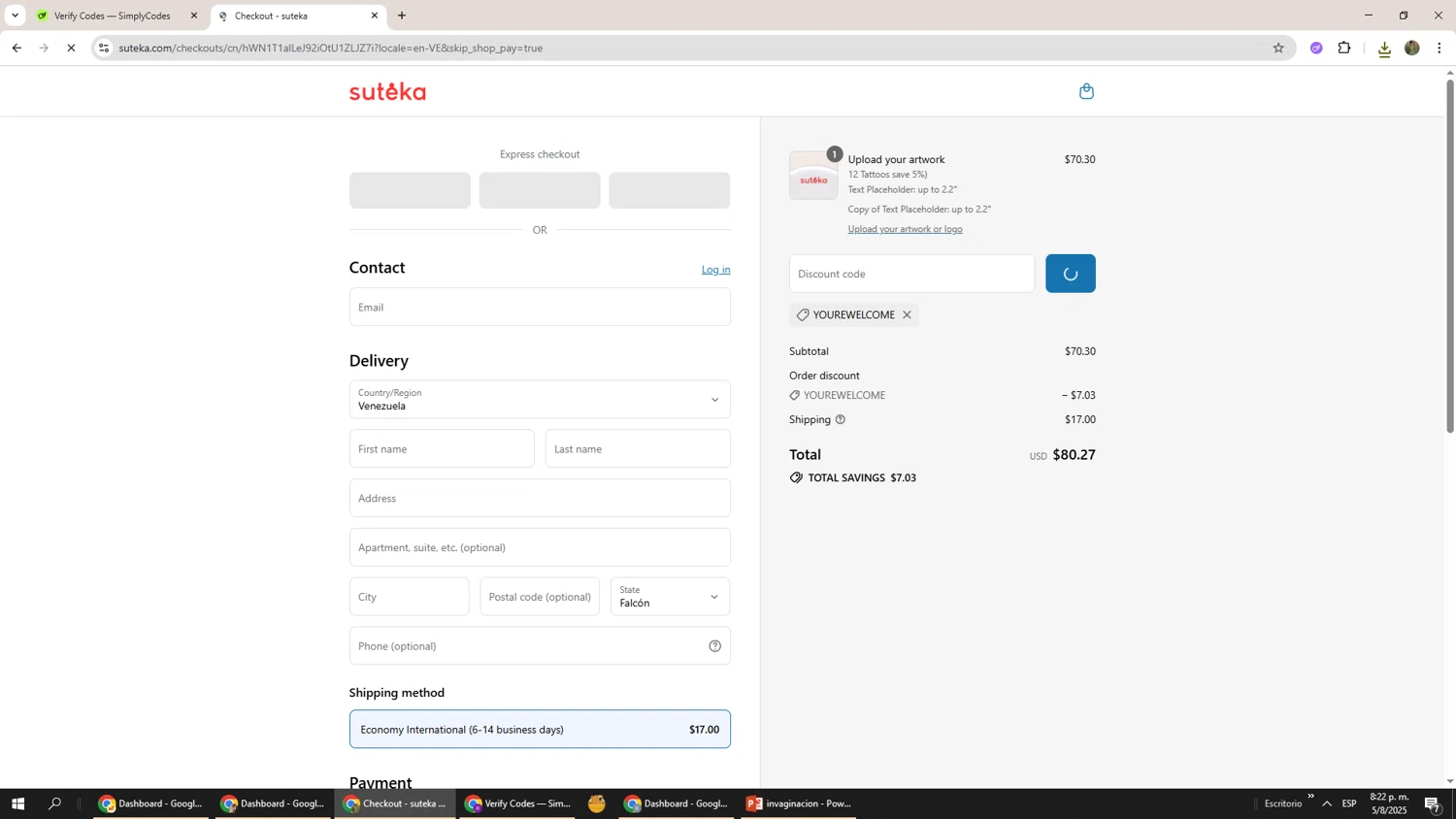Open the invaginacion PowerPoint taskbar item
The width and height of the screenshot is (1456, 819).
[x=798, y=803]
